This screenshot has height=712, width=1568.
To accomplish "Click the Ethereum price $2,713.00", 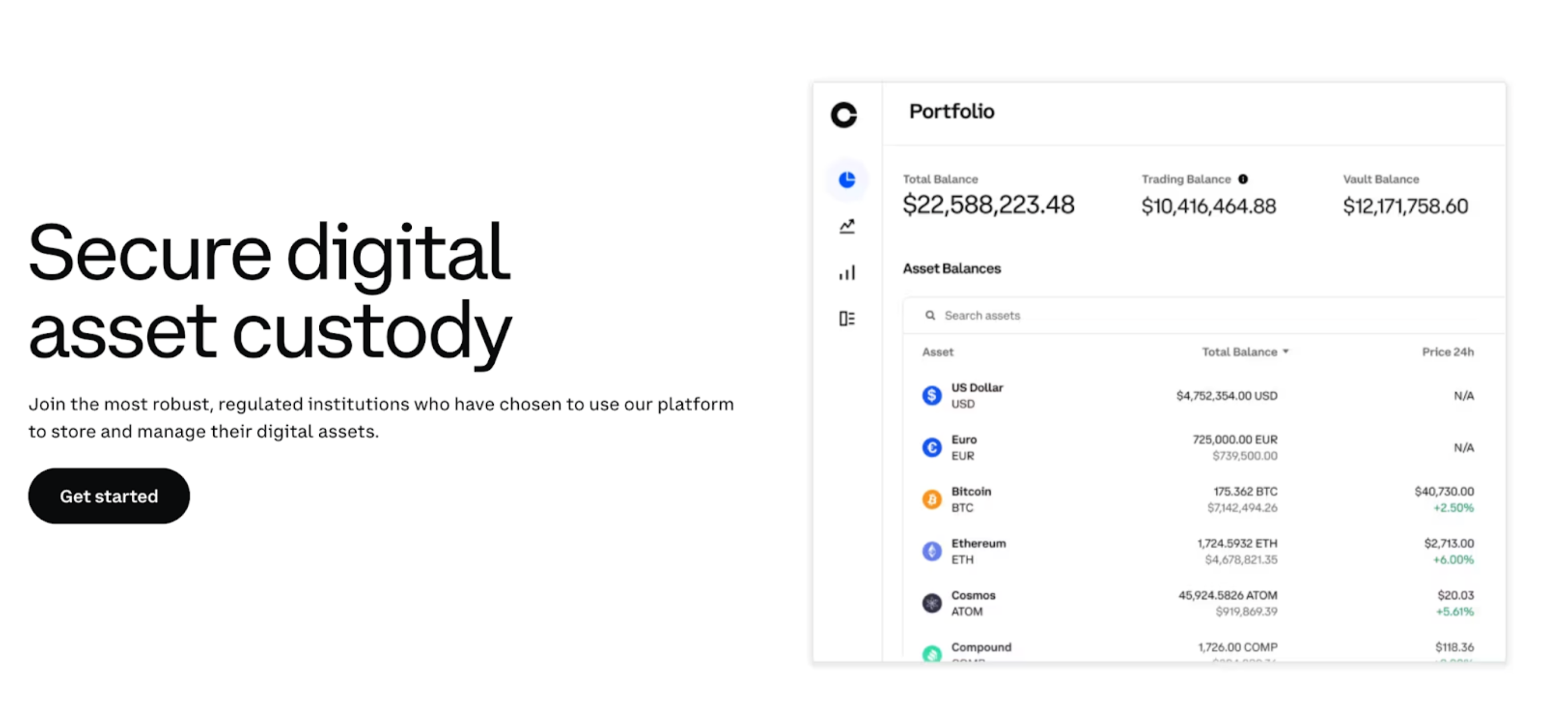I will click(x=1449, y=543).
